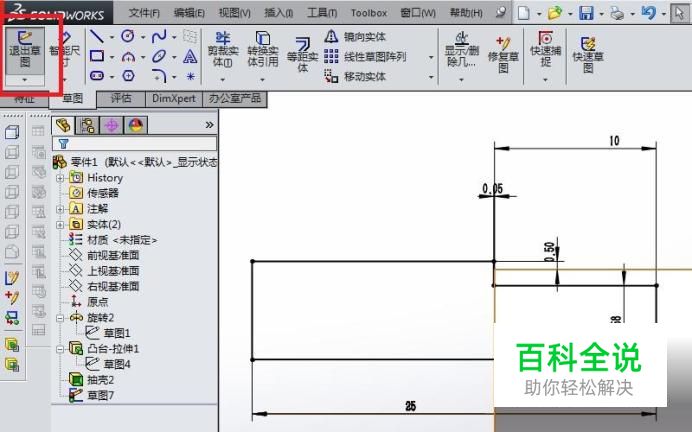The height and width of the screenshot is (432, 692).
Task: Select the Arc sketch tool
Action: tap(128, 56)
